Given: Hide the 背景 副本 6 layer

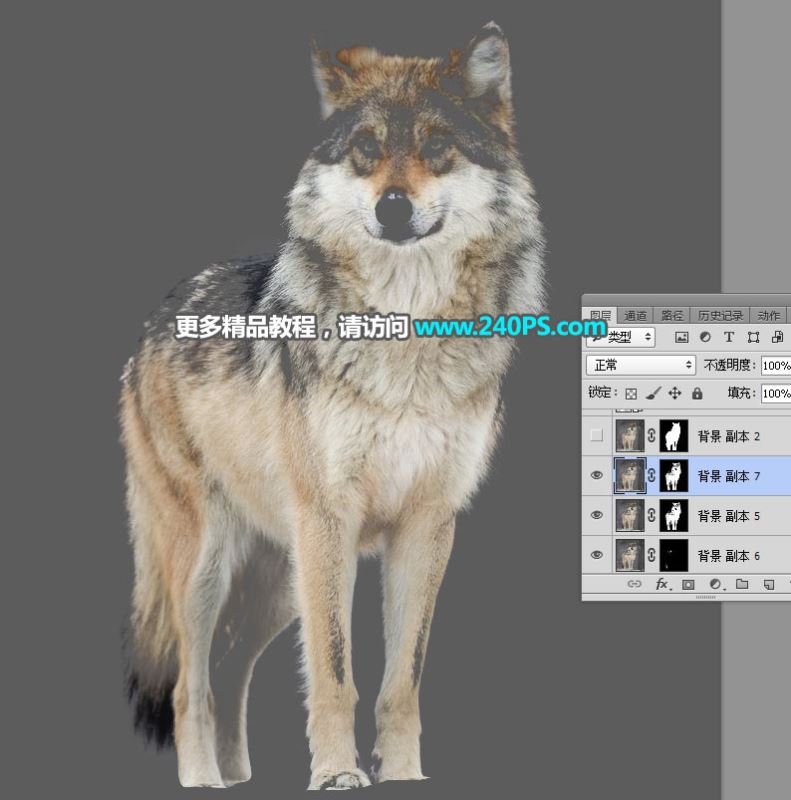Looking at the screenshot, I should pos(597,555).
